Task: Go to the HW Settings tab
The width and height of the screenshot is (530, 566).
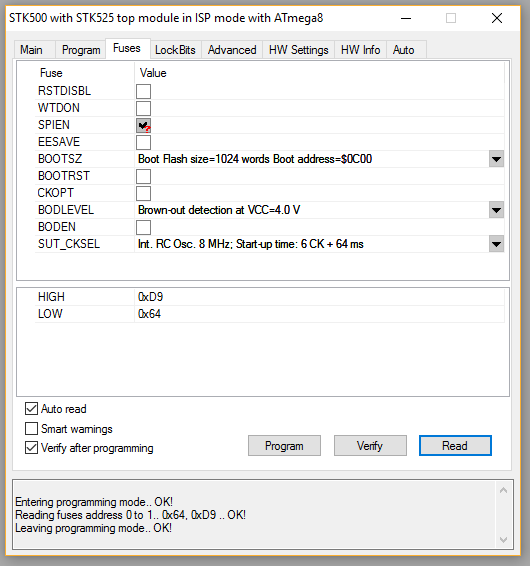Action: 299,50
